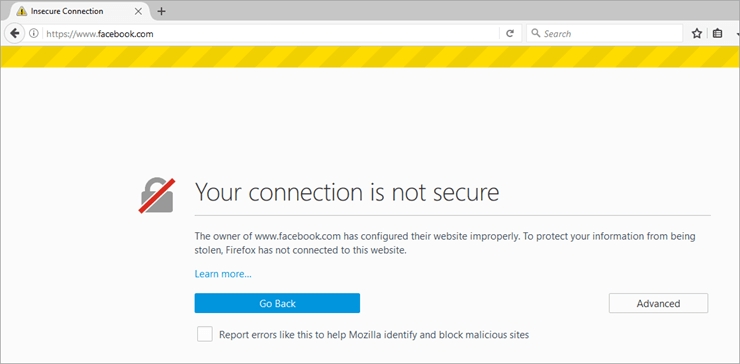Open the Advanced options button
The width and height of the screenshot is (740, 364).
(658, 303)
